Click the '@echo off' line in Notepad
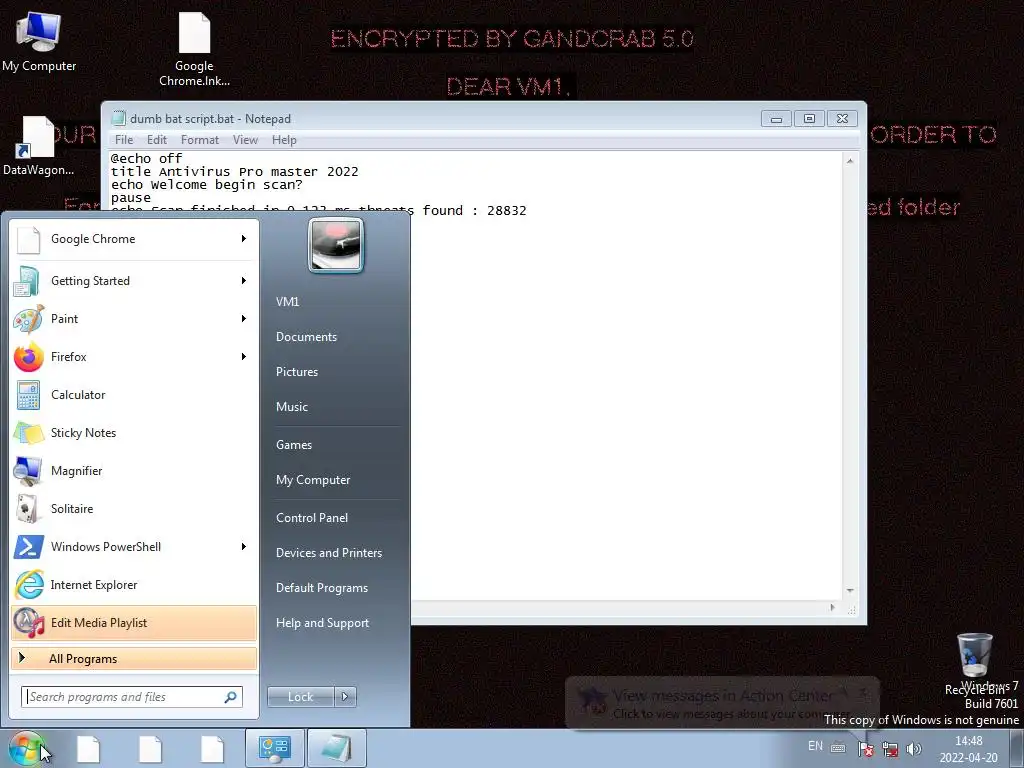 146,159
